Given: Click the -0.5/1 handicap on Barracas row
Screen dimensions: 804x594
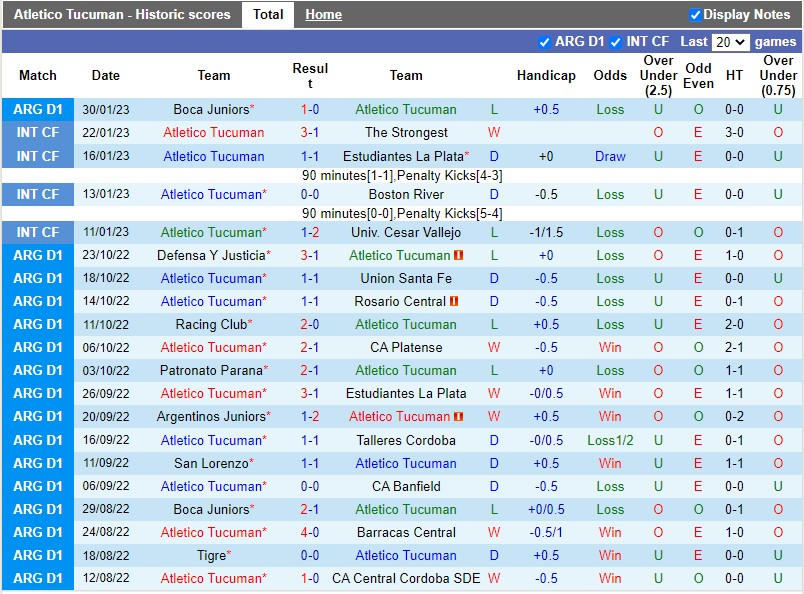Looking at the screenshot, I should pyautogui.click(x=546, y=532).
